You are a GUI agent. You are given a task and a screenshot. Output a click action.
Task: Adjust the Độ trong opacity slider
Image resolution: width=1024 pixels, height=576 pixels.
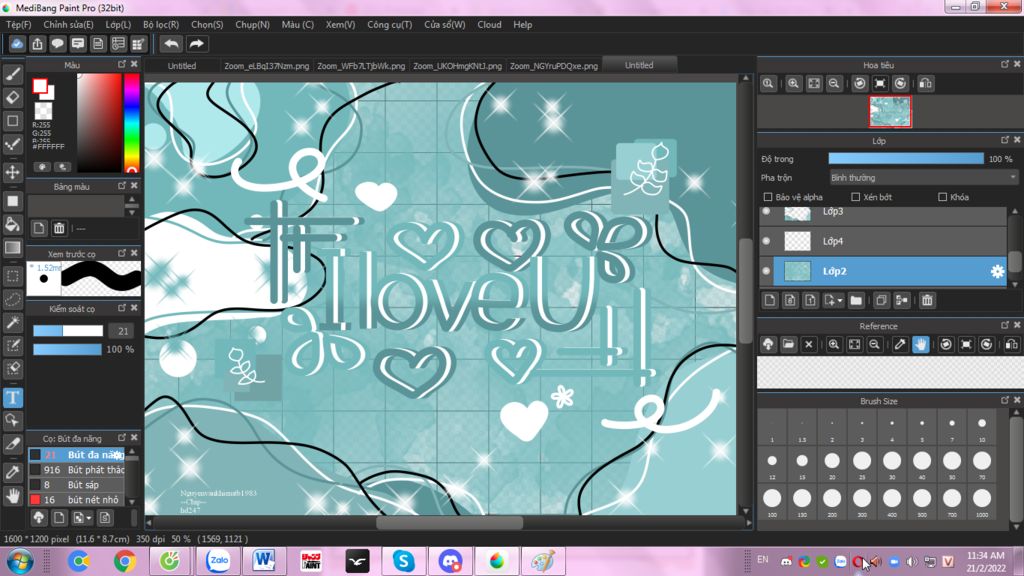[x=906, y=159]
